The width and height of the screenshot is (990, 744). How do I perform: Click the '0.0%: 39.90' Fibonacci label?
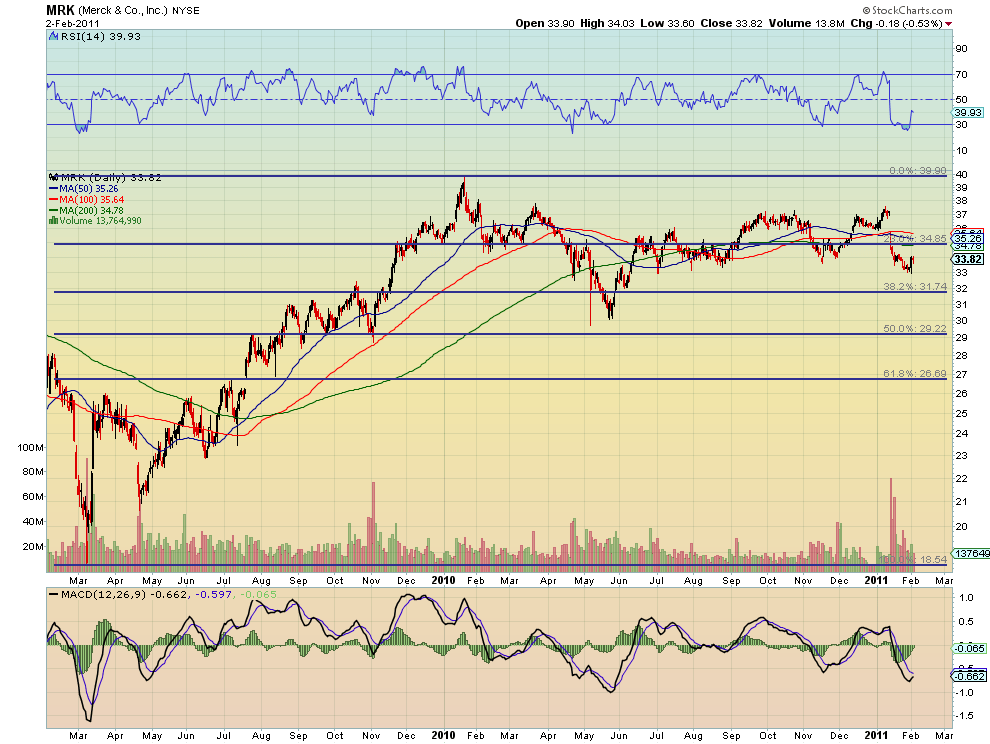click(x=917, y=171)
